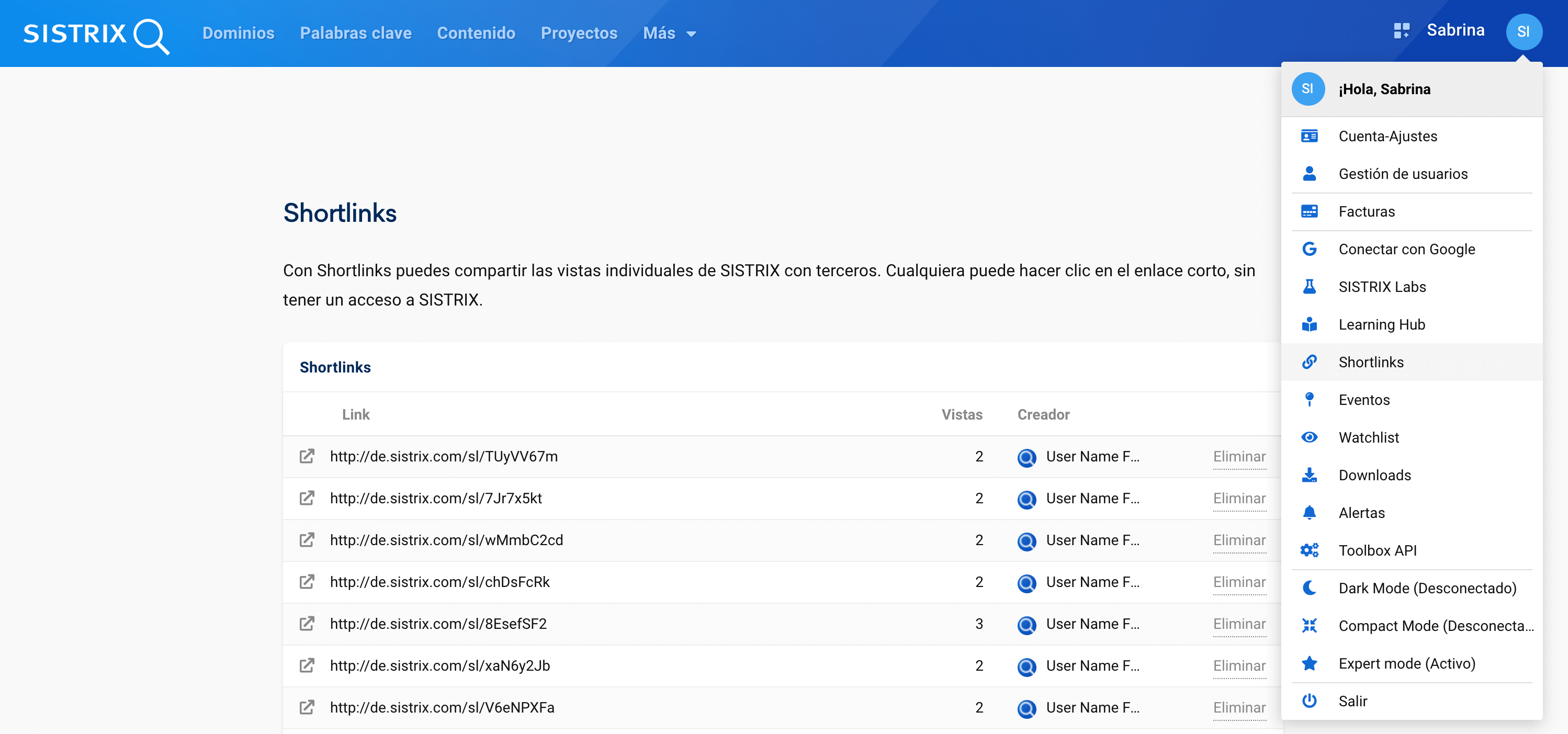Click Eliminar for the 7Jr7x5kt shortlink
The width and height of the screenshot is (1568, 734).
[x=1239, y=499]
